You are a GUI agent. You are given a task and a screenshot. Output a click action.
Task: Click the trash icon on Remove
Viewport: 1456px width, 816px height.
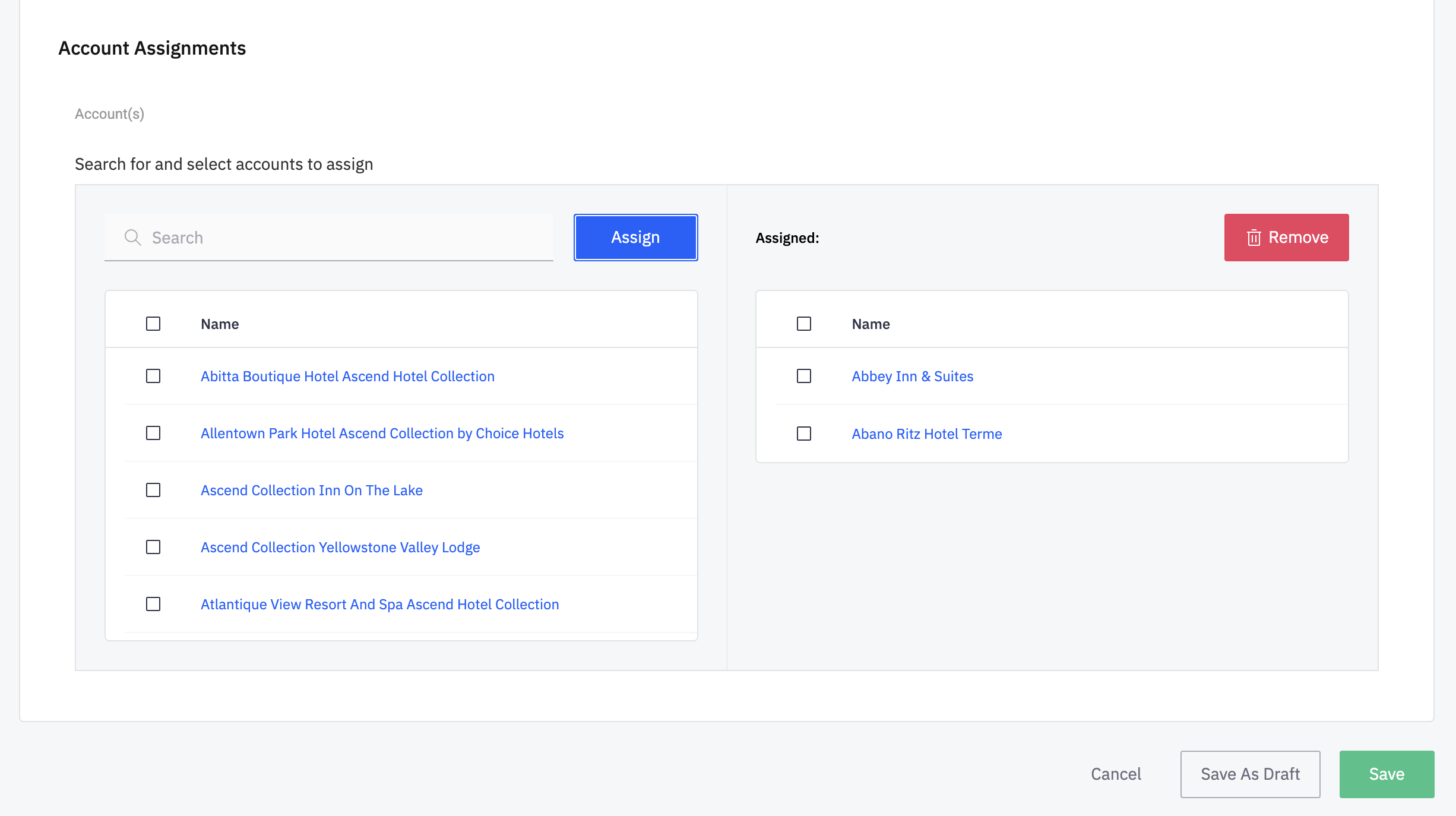point(1254,238)
